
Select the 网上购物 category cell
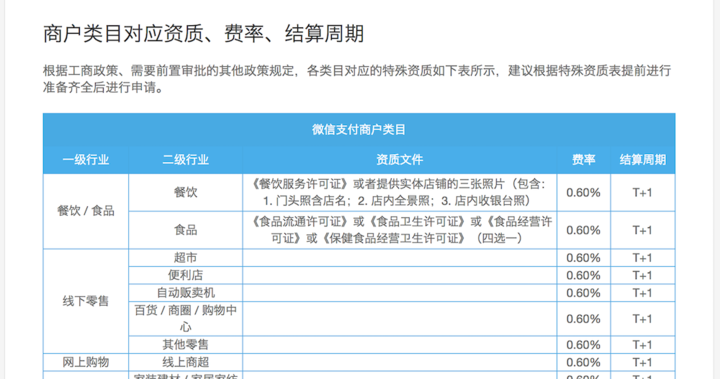(x=86, y=362)
